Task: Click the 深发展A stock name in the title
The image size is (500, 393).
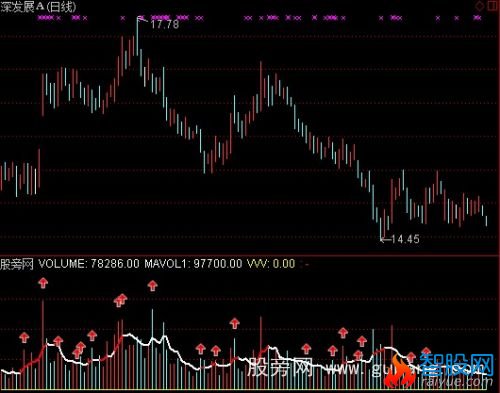Action: click(x=23, y=7)
